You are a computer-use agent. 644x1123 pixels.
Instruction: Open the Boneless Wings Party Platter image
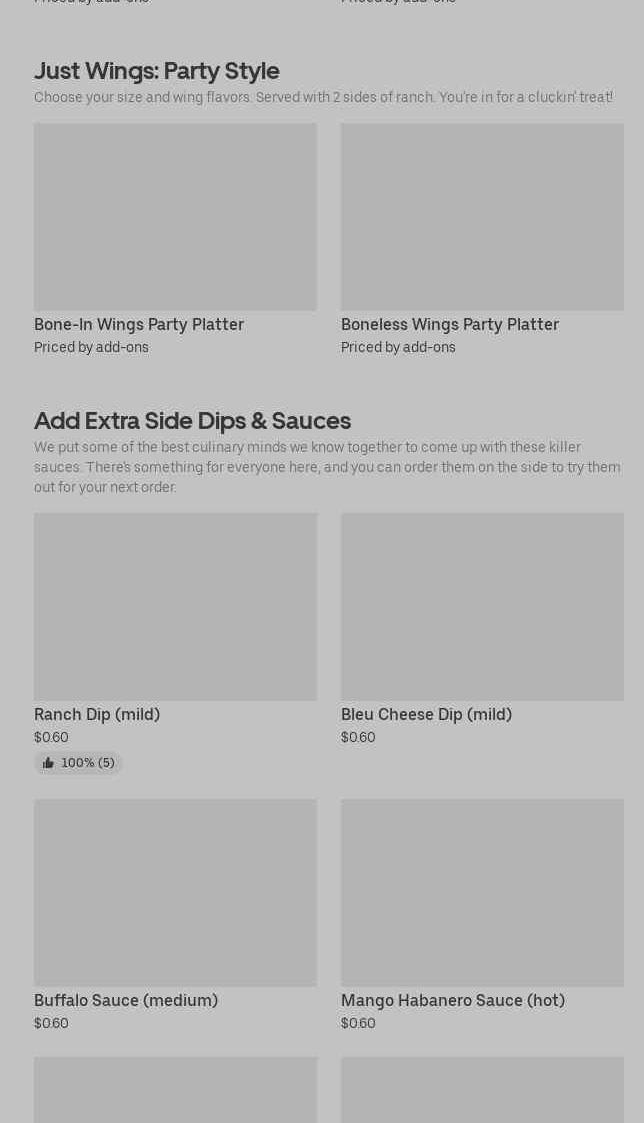tap(482, 216)
